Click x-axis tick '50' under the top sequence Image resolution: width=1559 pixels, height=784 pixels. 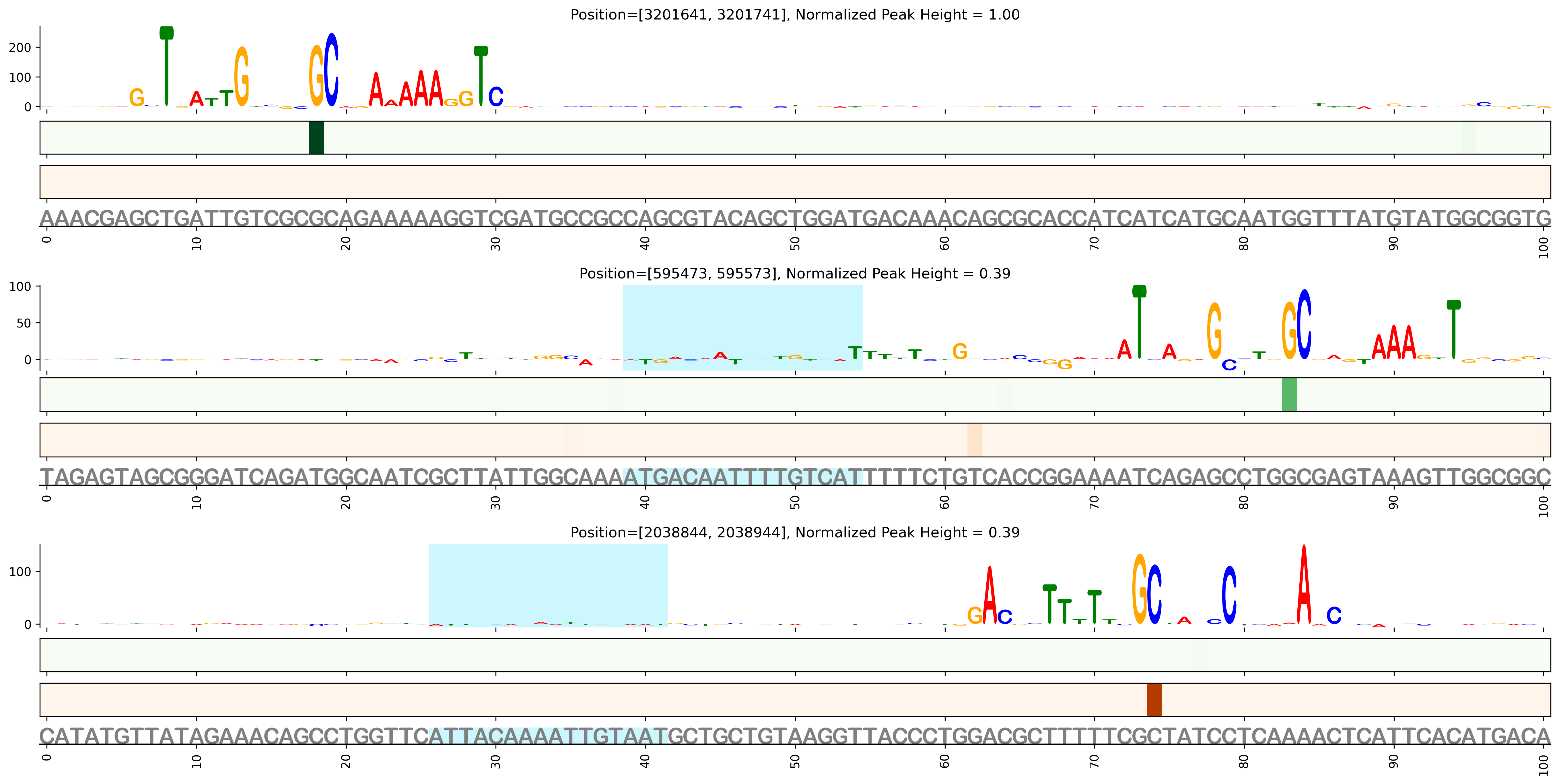click(x=795, y=244)
